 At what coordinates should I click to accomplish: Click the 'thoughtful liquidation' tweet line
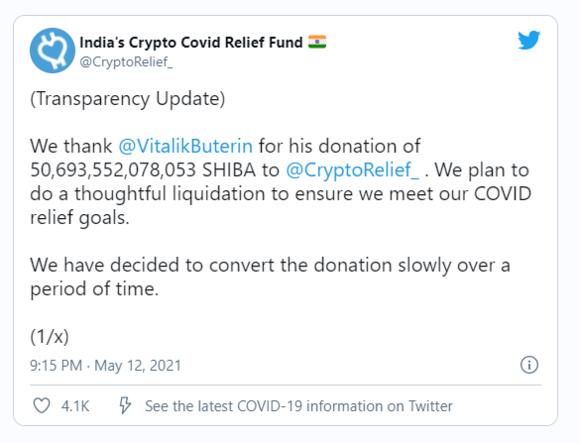coord(281,194)
